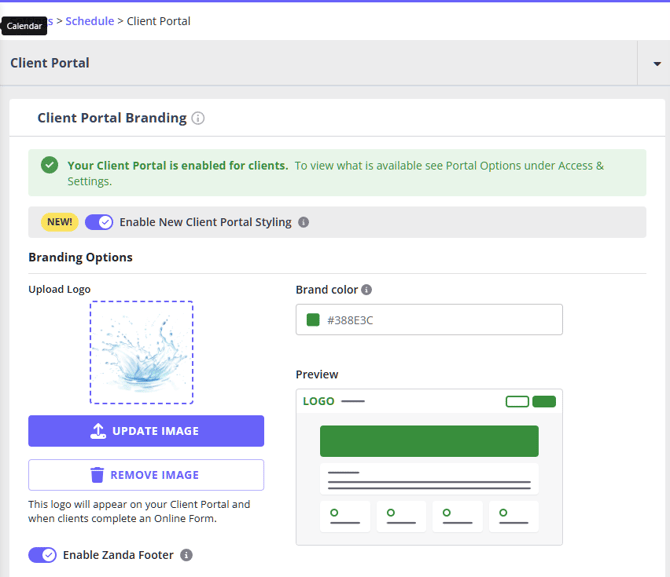This screenshot has height=577, width=670.
Task: Click the green brand color swatch
Action: (x=313, y=320)
